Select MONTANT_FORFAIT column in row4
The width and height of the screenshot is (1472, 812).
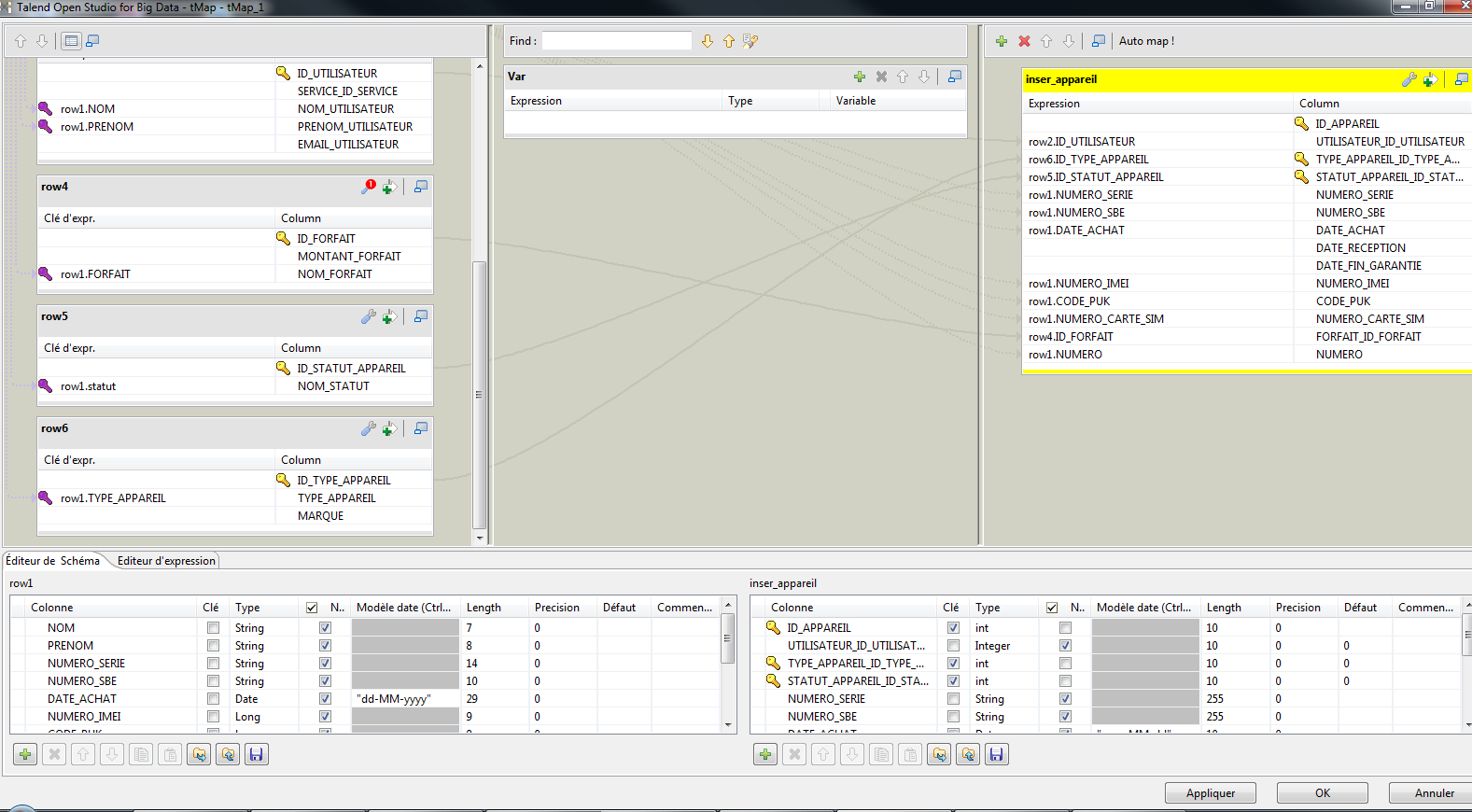[349, 257]
